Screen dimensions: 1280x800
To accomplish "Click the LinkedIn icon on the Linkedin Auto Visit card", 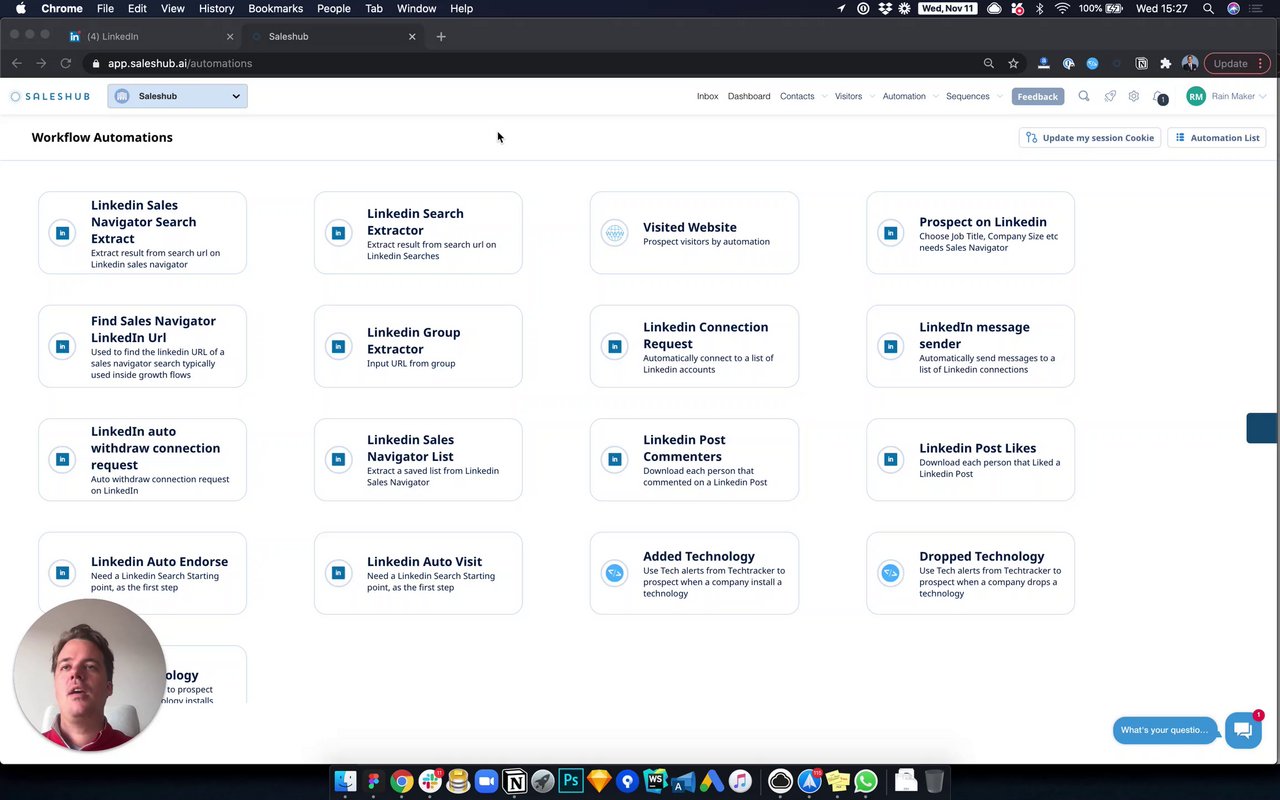I will pos(338,573).
